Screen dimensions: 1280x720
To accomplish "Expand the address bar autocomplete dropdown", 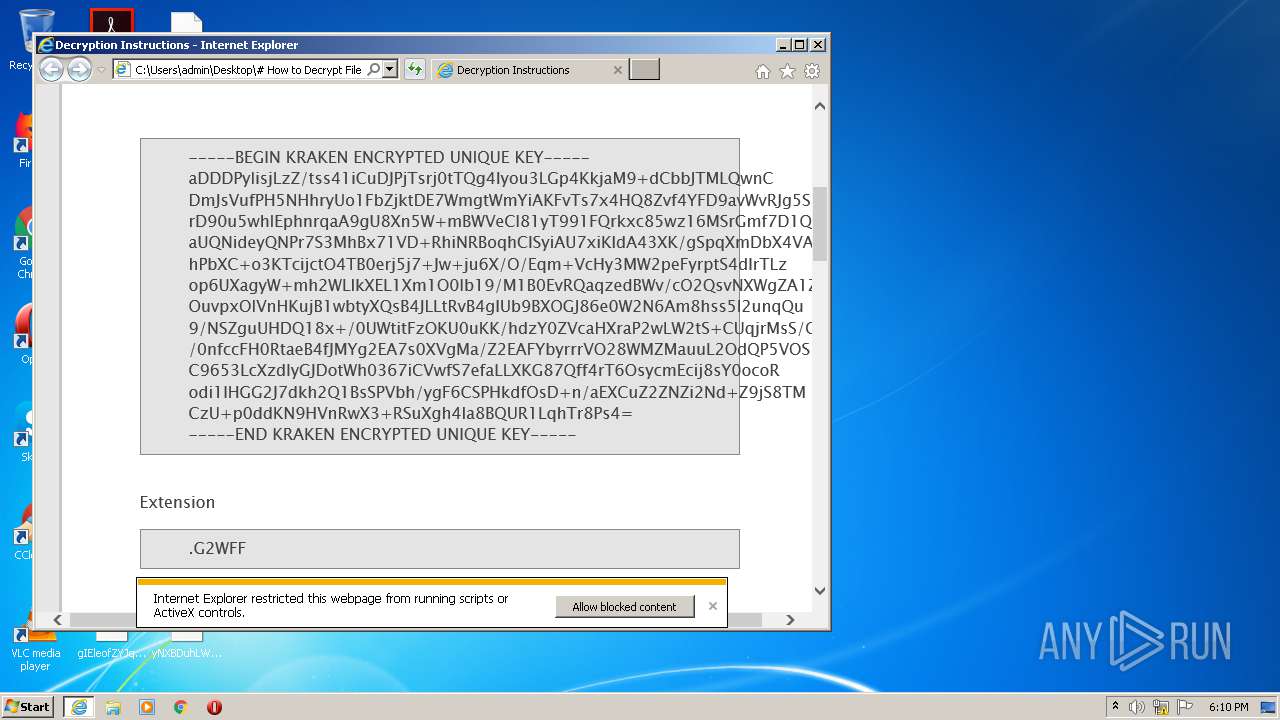I will (390, 69).
